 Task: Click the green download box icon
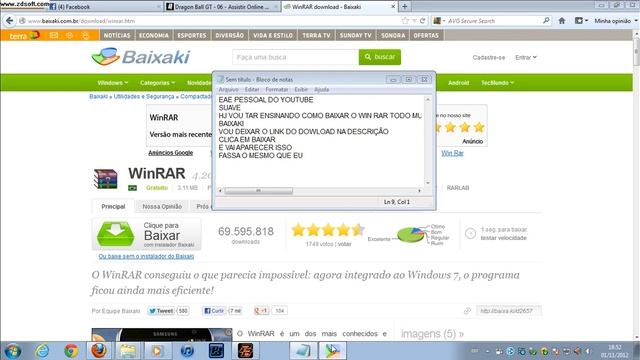coord(116,234)
